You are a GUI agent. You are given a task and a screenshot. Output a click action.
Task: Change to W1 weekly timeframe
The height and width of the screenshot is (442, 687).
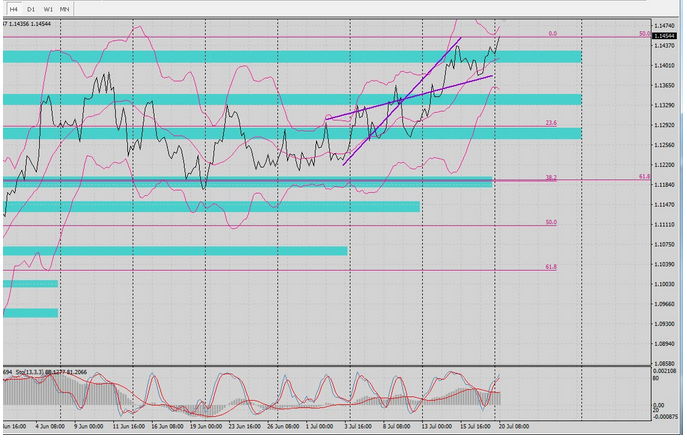[x=47, y=8]
